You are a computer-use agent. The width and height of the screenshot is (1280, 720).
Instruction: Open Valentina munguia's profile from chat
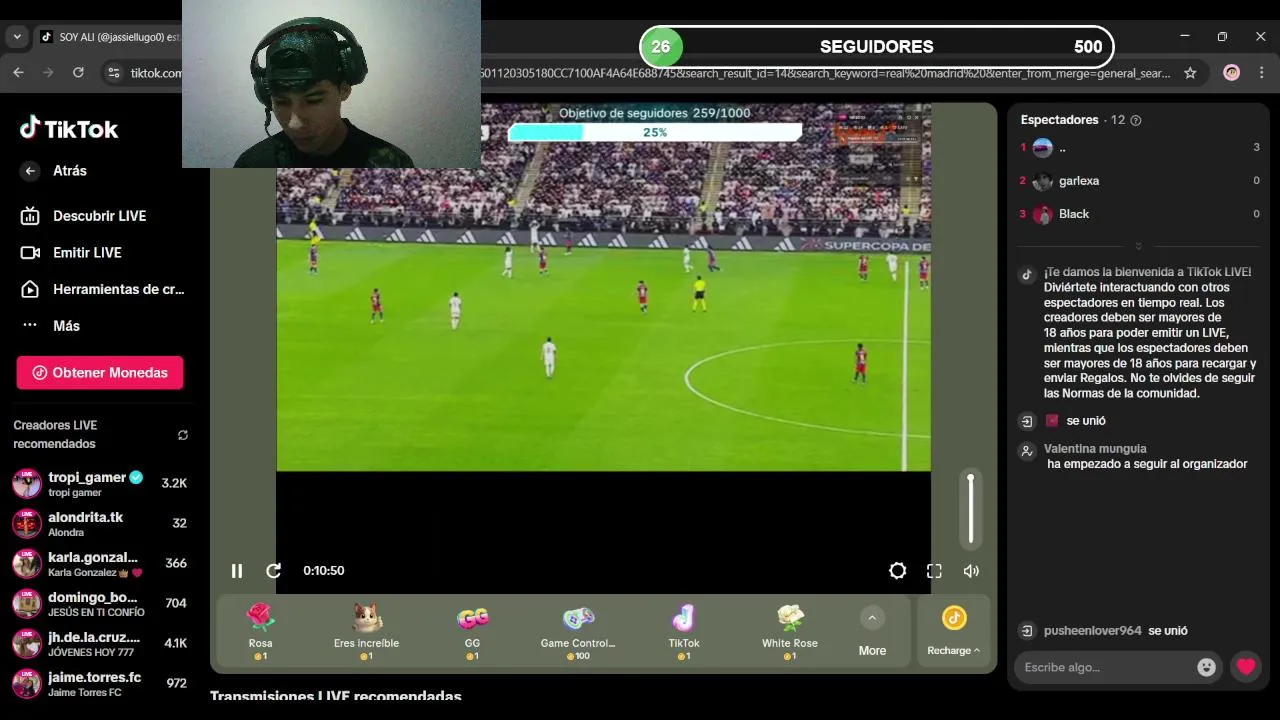[1095, 449]
